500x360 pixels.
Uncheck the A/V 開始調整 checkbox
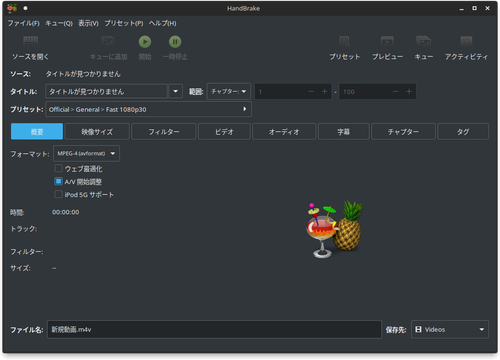[58, 181]
